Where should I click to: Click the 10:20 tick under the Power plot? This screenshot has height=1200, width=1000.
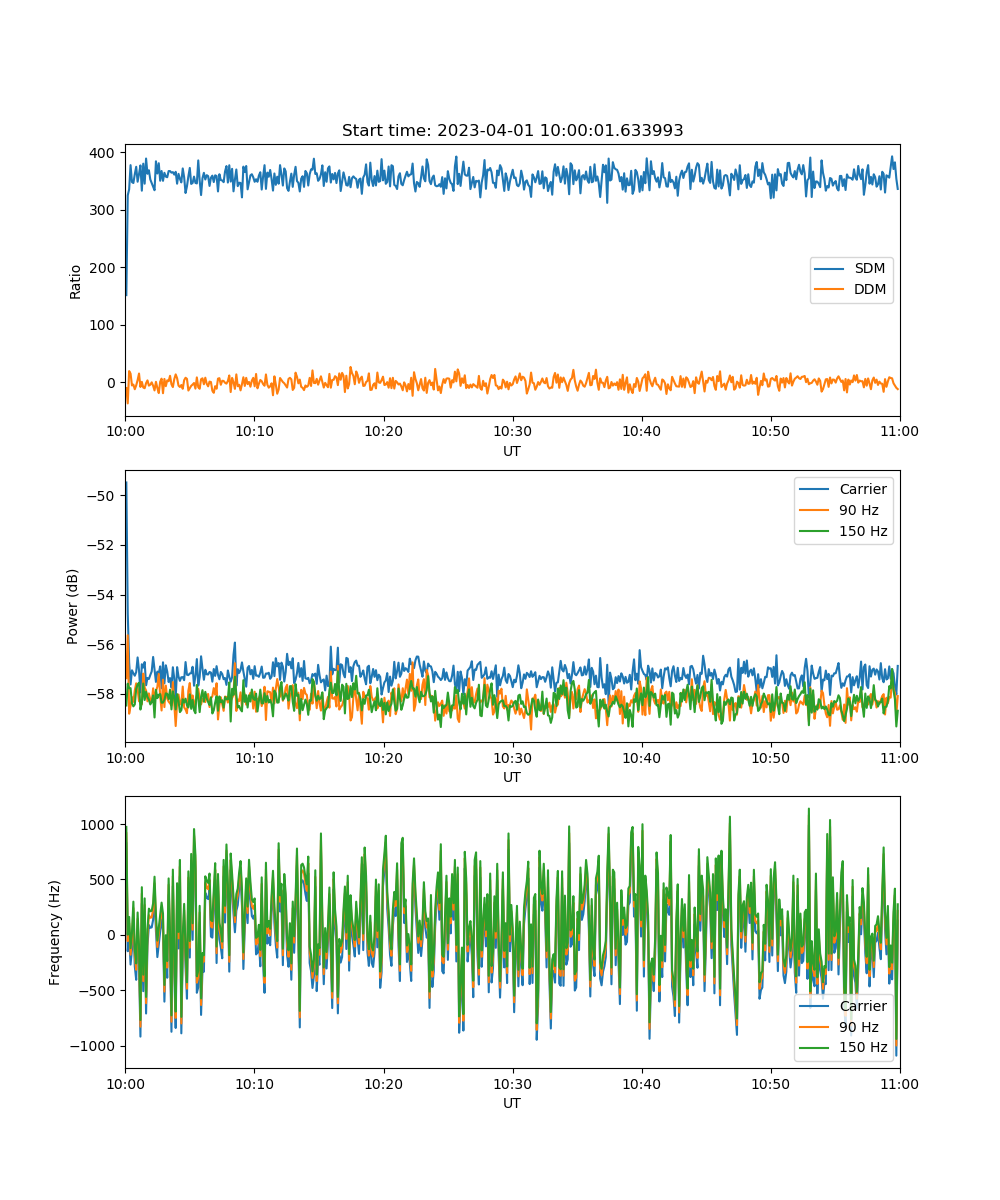[383, 757]
